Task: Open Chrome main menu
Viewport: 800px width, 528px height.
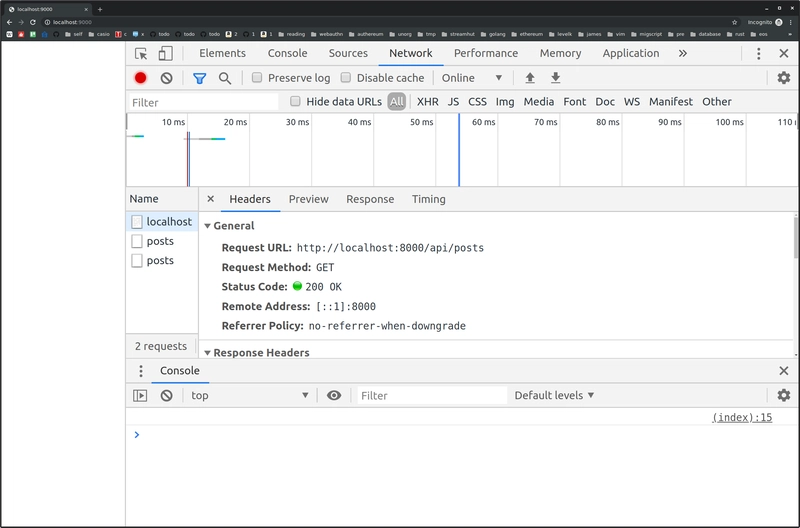Action: [790, 22]
